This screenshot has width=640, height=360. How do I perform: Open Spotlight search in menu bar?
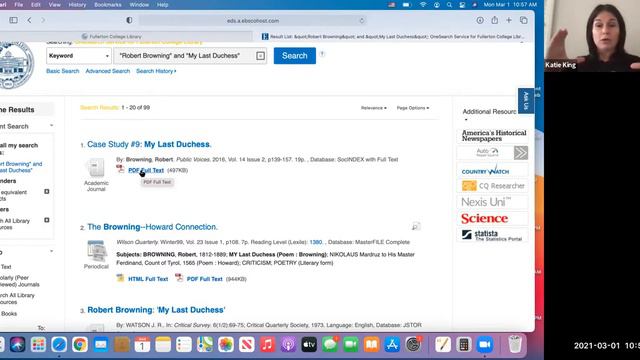pyautogui.click(x=449, y=5)
